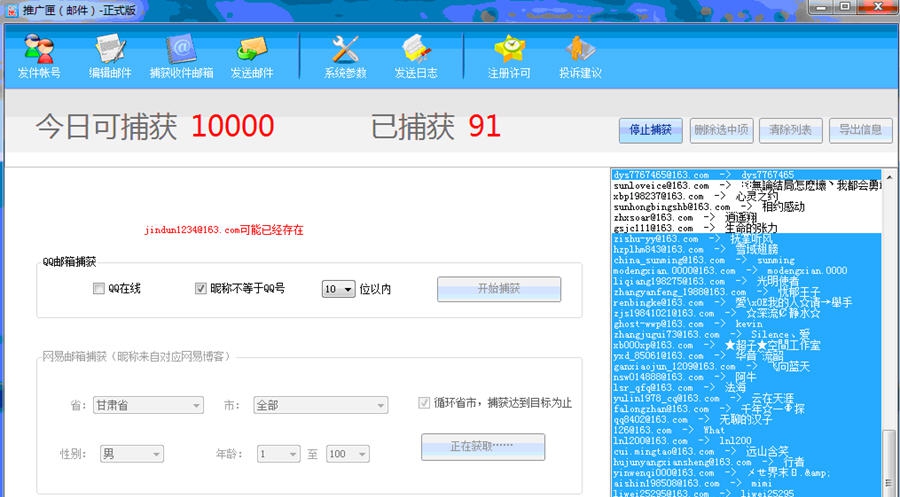Select list row sunhongbingshb@163.com
Screen dimensions: 900x497
746,207
